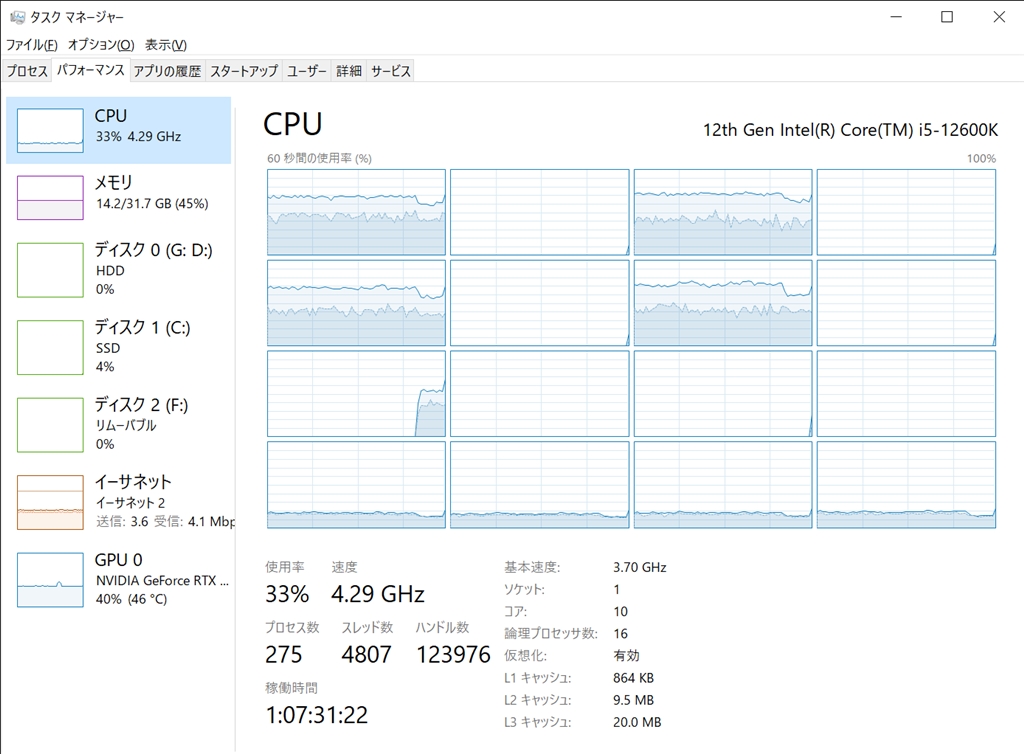Switch to the 詳細 tab
The width and height of the screenshot is (1024, 754).
(349, 71)
